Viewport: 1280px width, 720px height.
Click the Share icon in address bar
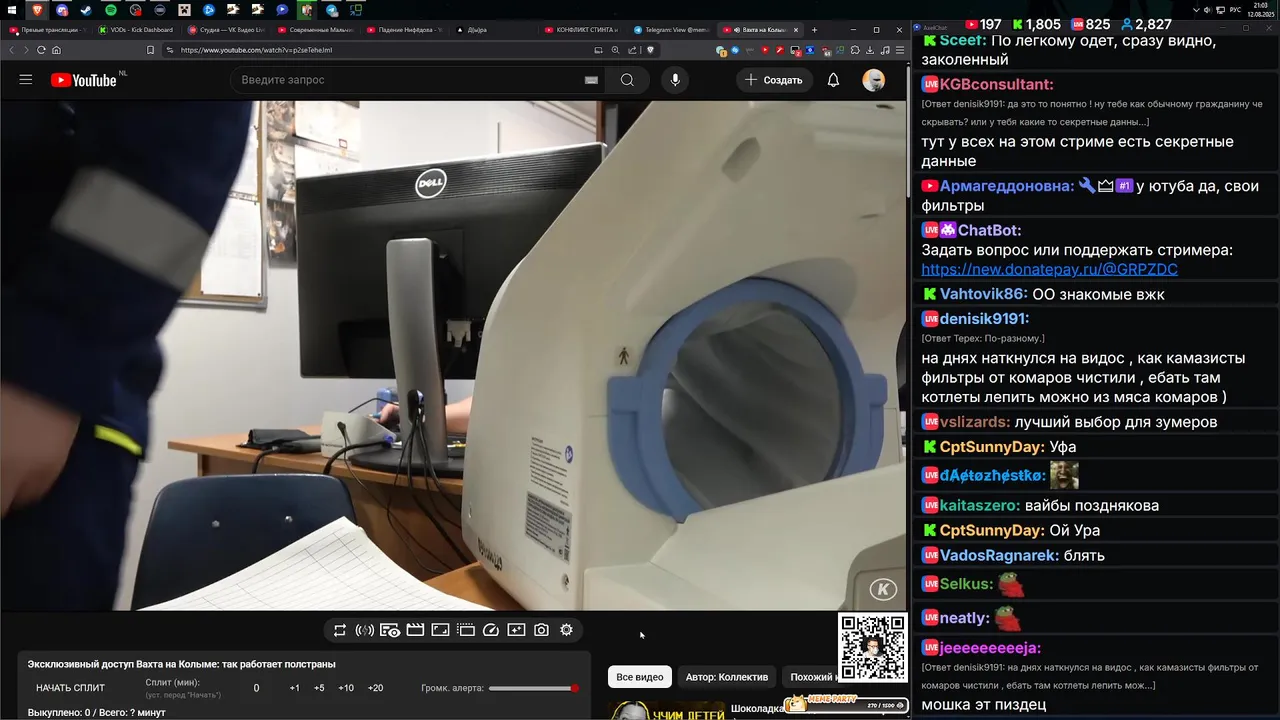pyautogui.click(x=632, y=50)
